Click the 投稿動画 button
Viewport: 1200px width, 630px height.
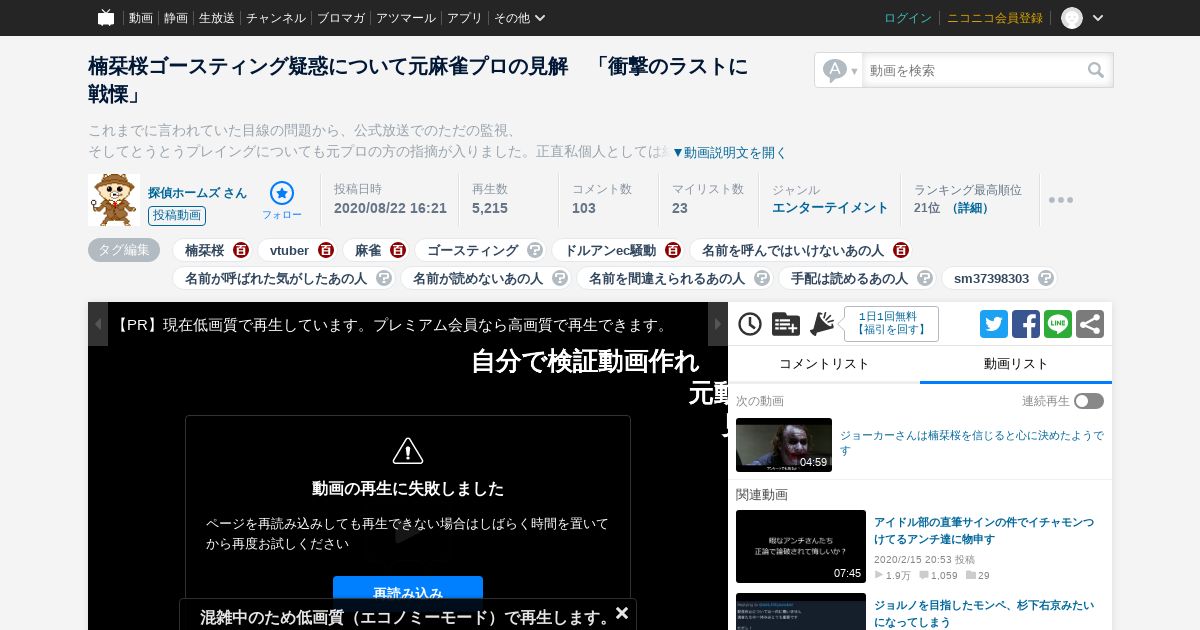[177, 216]
